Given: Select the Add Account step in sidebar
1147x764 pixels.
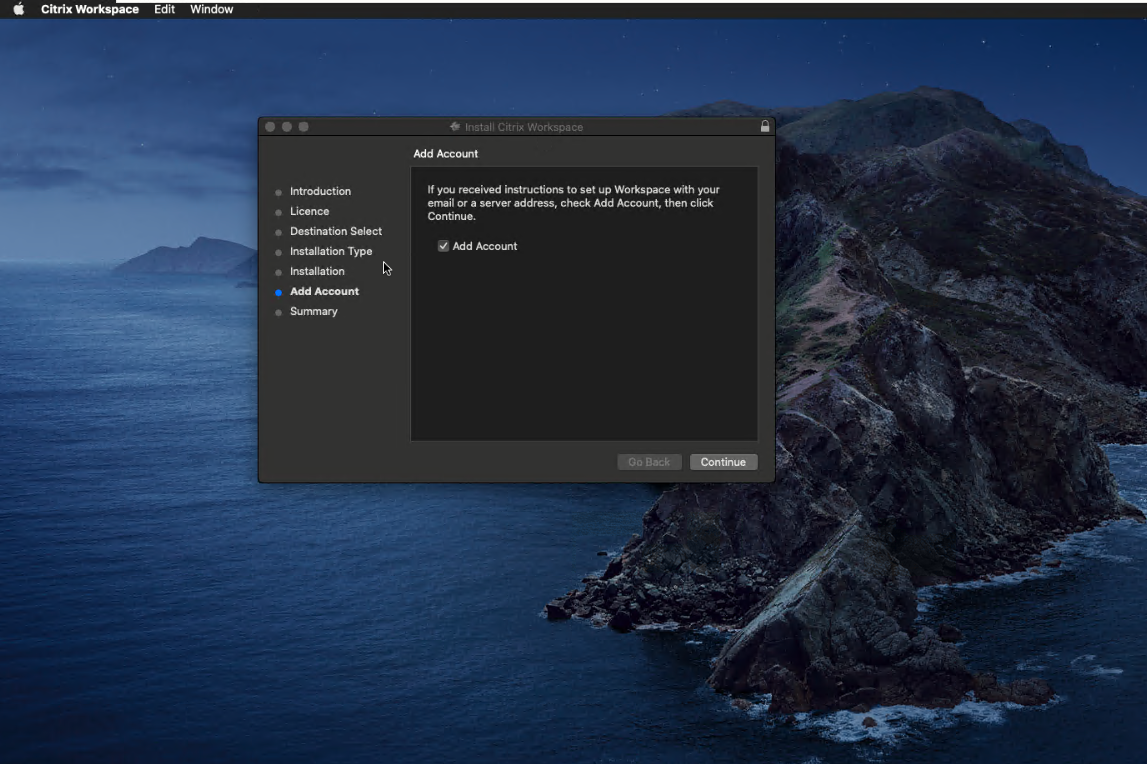Looking at the screenshot, I should click(324, 291).
